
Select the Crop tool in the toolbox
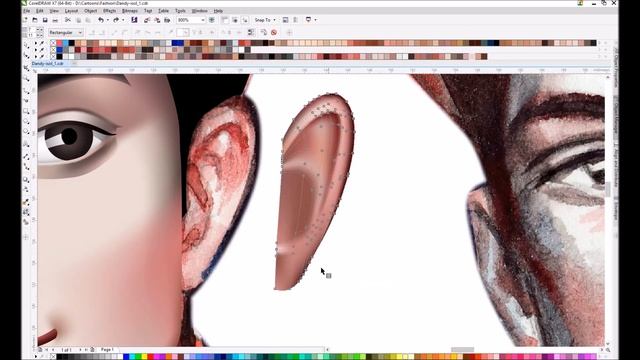coord(26,67)
